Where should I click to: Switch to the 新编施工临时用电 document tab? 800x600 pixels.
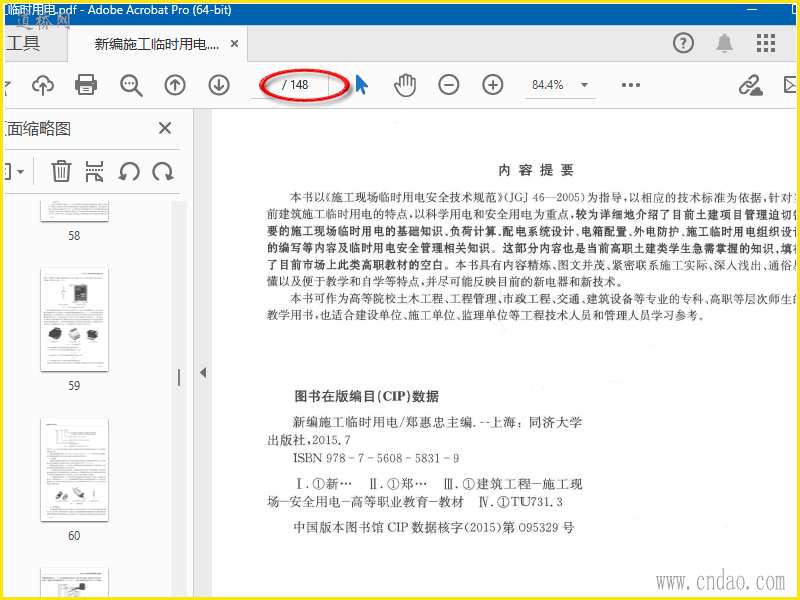(x=157, y=44)
